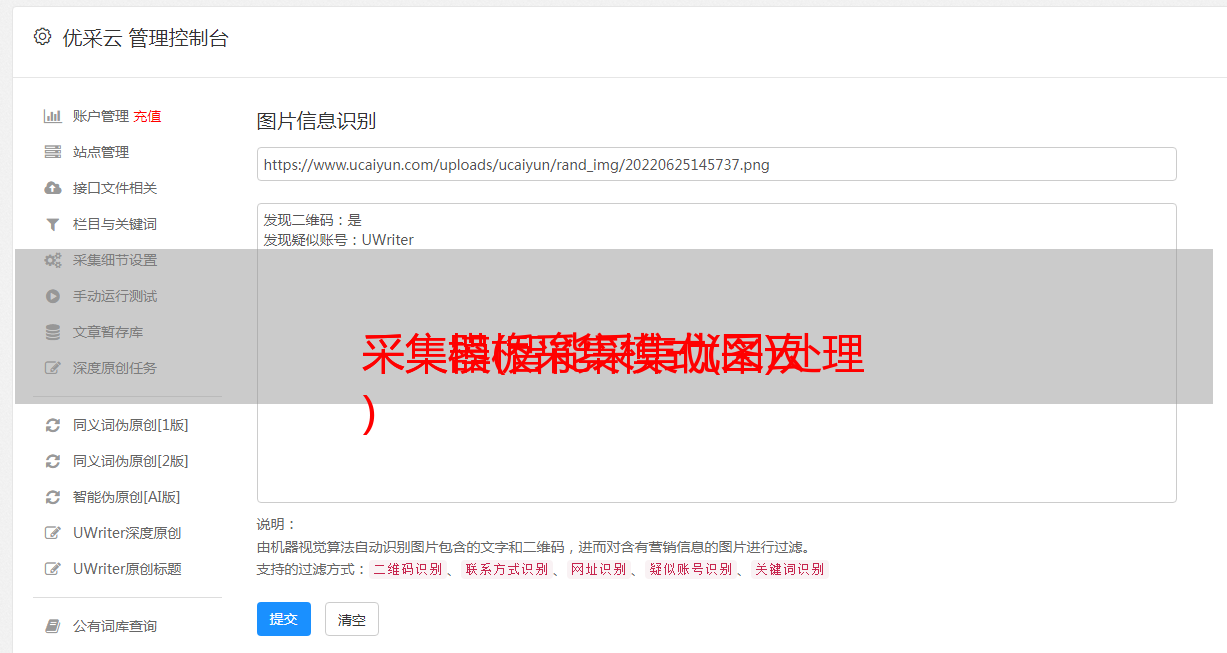Click the book icon for 公有词库查询
Image resolution: width=1227 pixels, height=653 pixels.
[x=53, y=626]
